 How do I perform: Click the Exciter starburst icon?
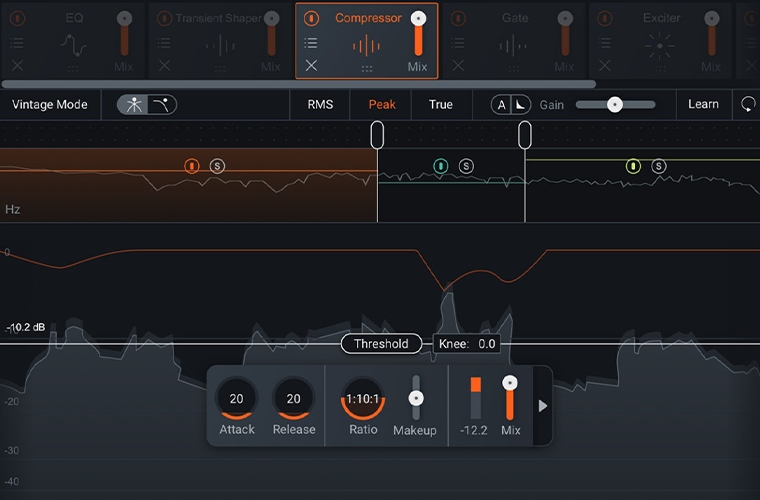pyautogui.click(x=660, y=46)
